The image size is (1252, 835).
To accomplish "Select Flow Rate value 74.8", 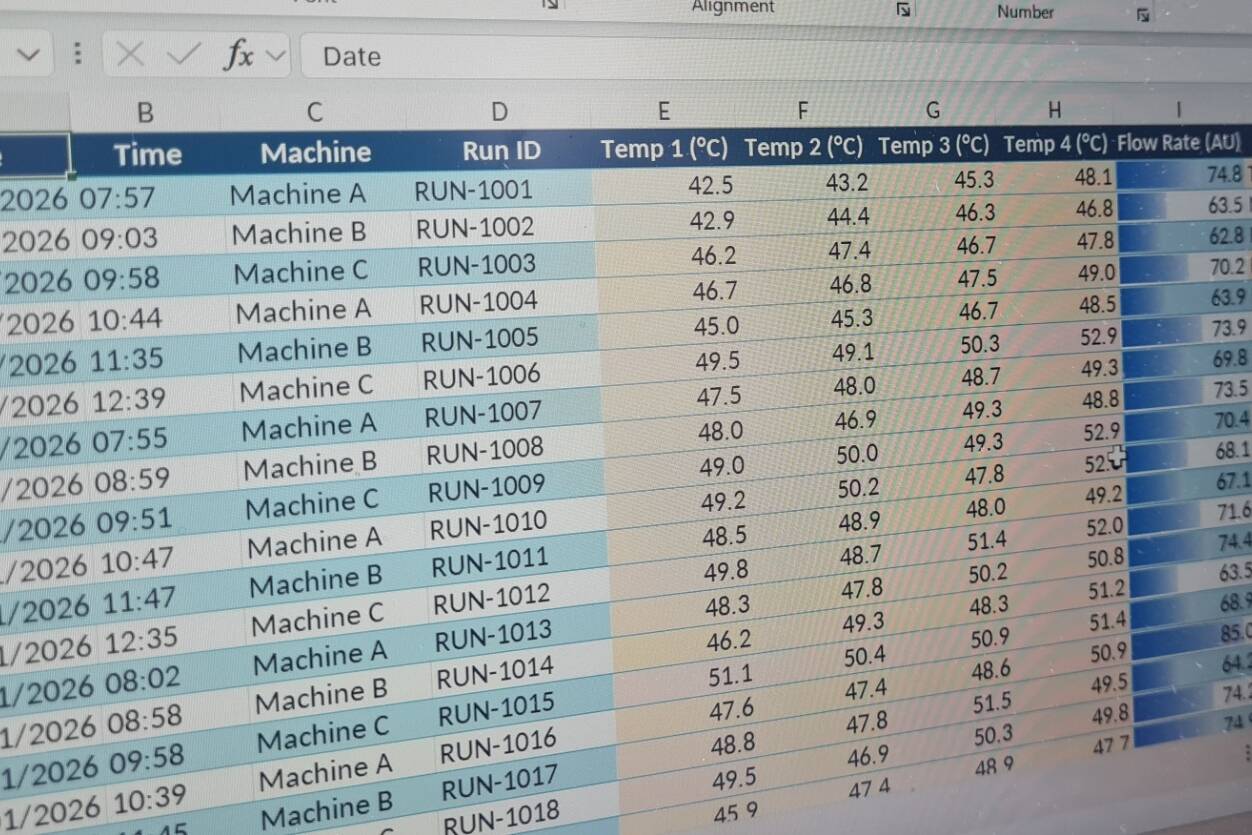I will [x=1223, y=174].
